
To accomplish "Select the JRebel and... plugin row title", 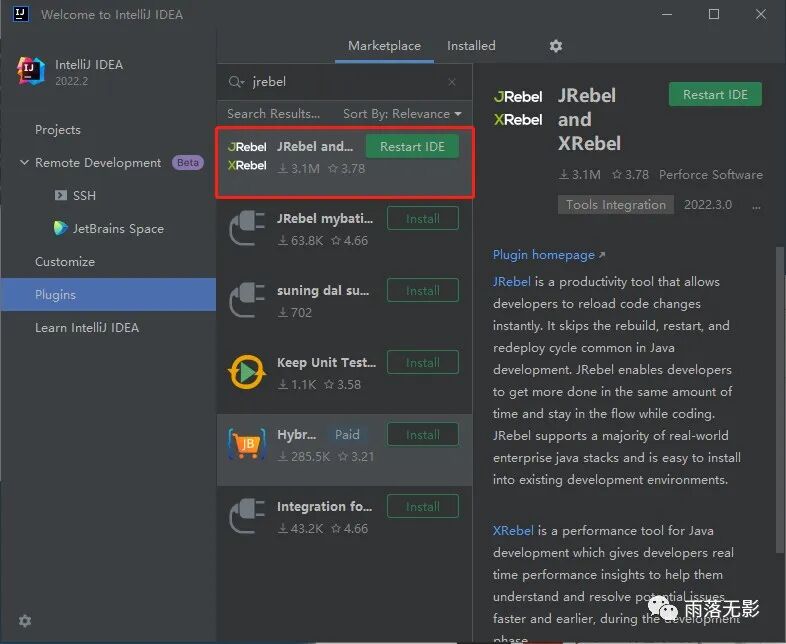I will tap(315, 146).
